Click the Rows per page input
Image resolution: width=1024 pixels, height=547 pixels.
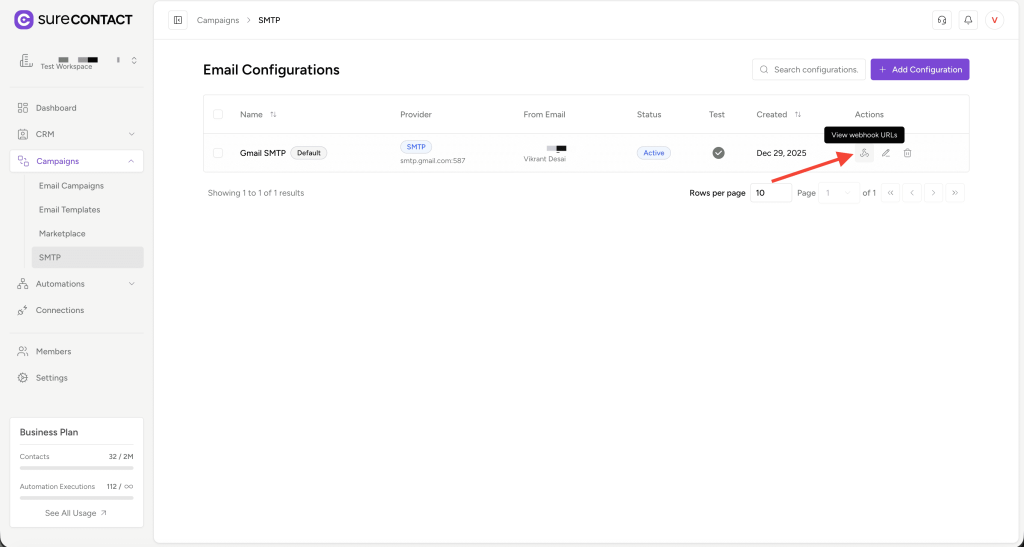pos(770,193)
